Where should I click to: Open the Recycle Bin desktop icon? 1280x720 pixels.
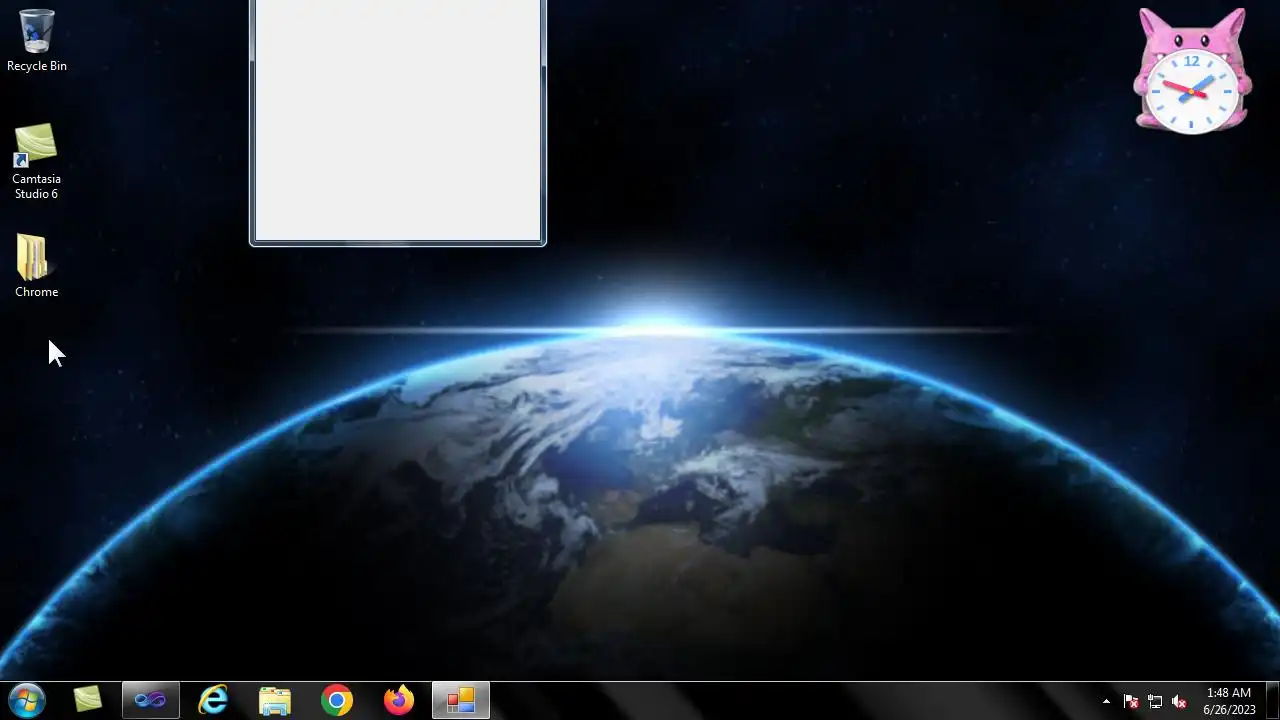click(x=37, y=40)
